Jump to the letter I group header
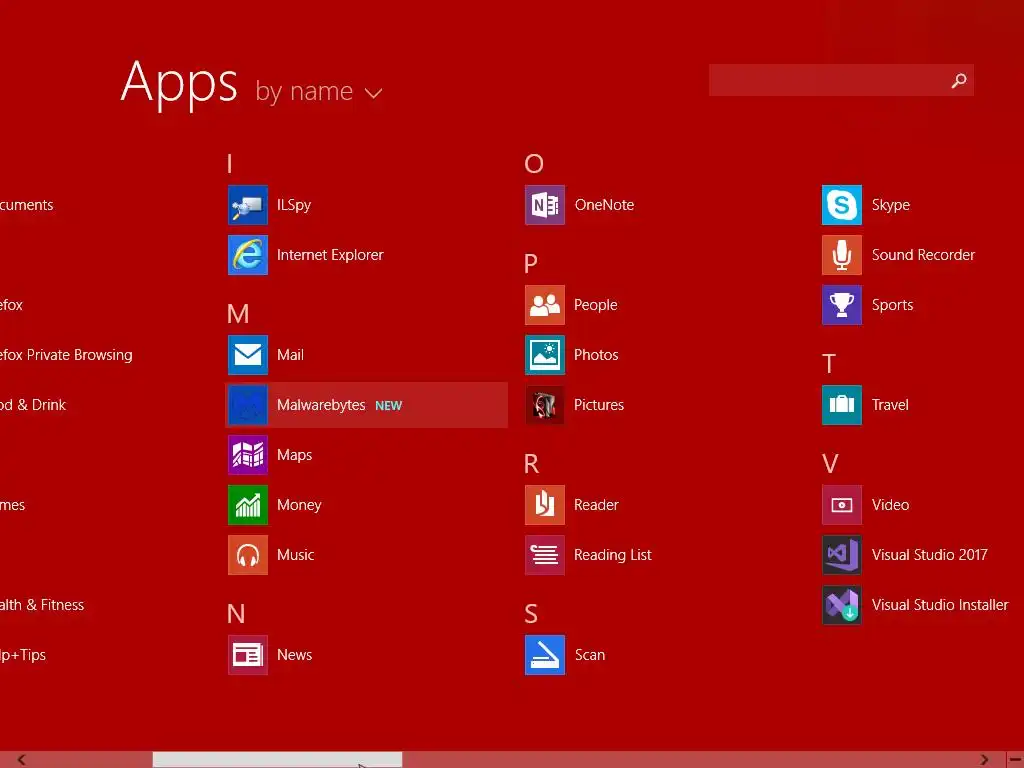This screenshot has width=1024, height=768. coord(230,163)
